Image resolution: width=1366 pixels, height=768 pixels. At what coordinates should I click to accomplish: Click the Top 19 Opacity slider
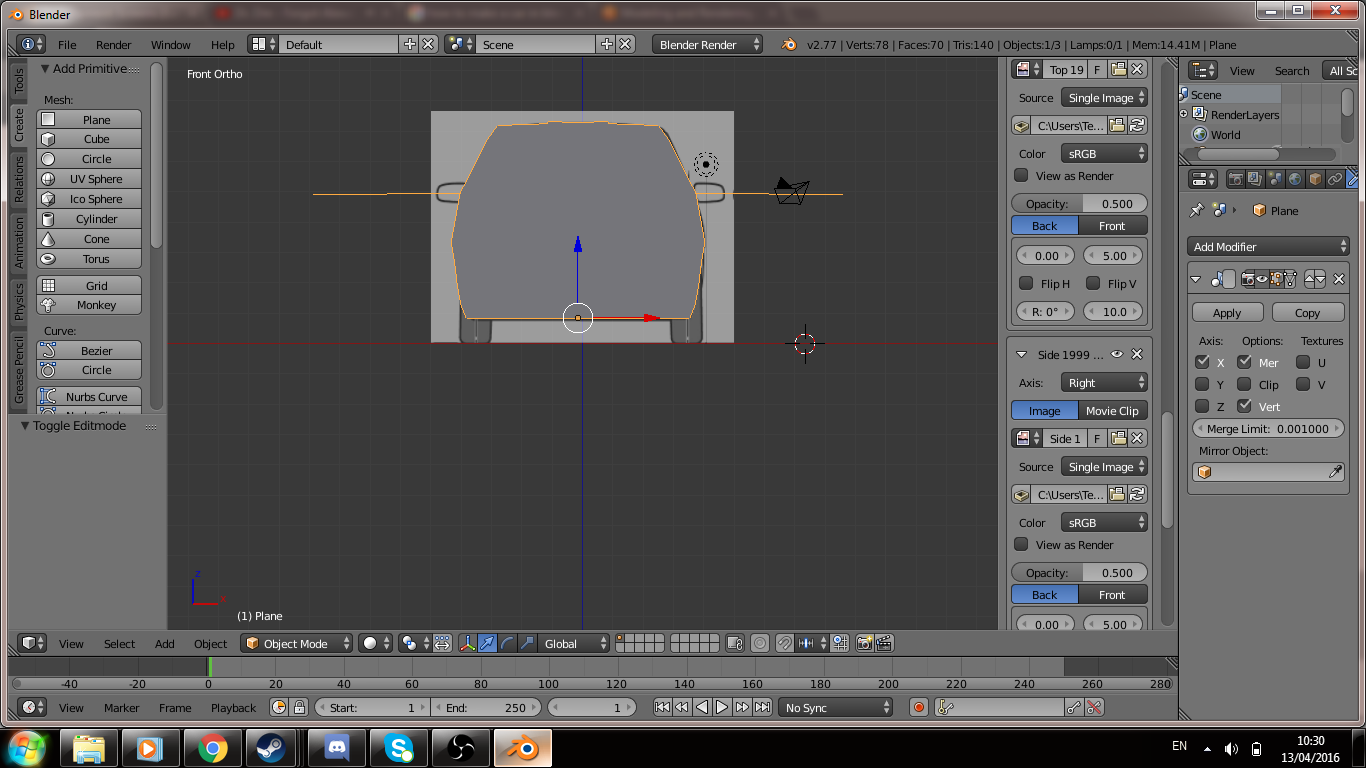[x=1079, y=204]
